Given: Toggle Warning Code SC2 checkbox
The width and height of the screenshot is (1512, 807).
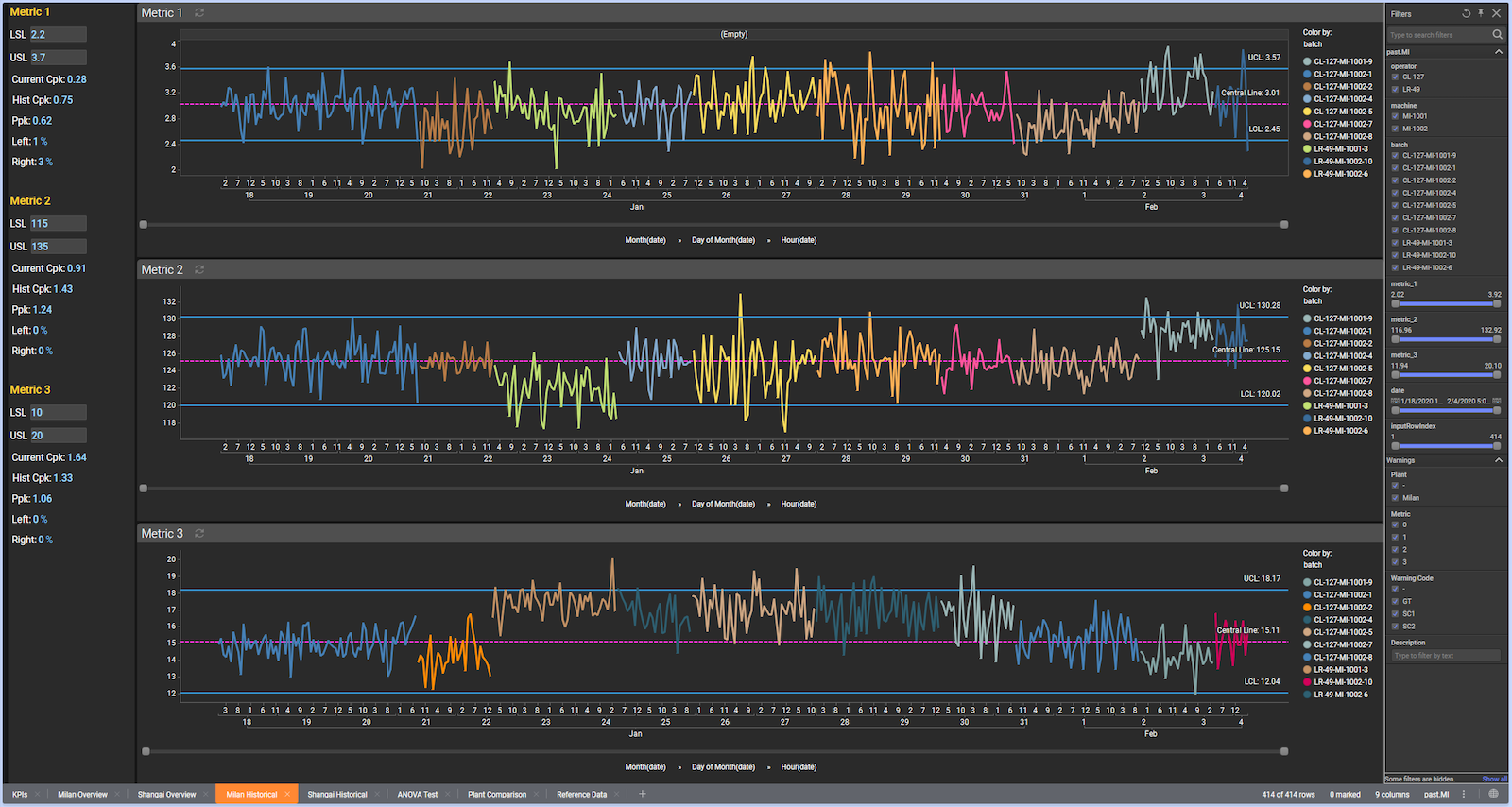Looking at the screenshot, I should click(x=1395, y=627).
